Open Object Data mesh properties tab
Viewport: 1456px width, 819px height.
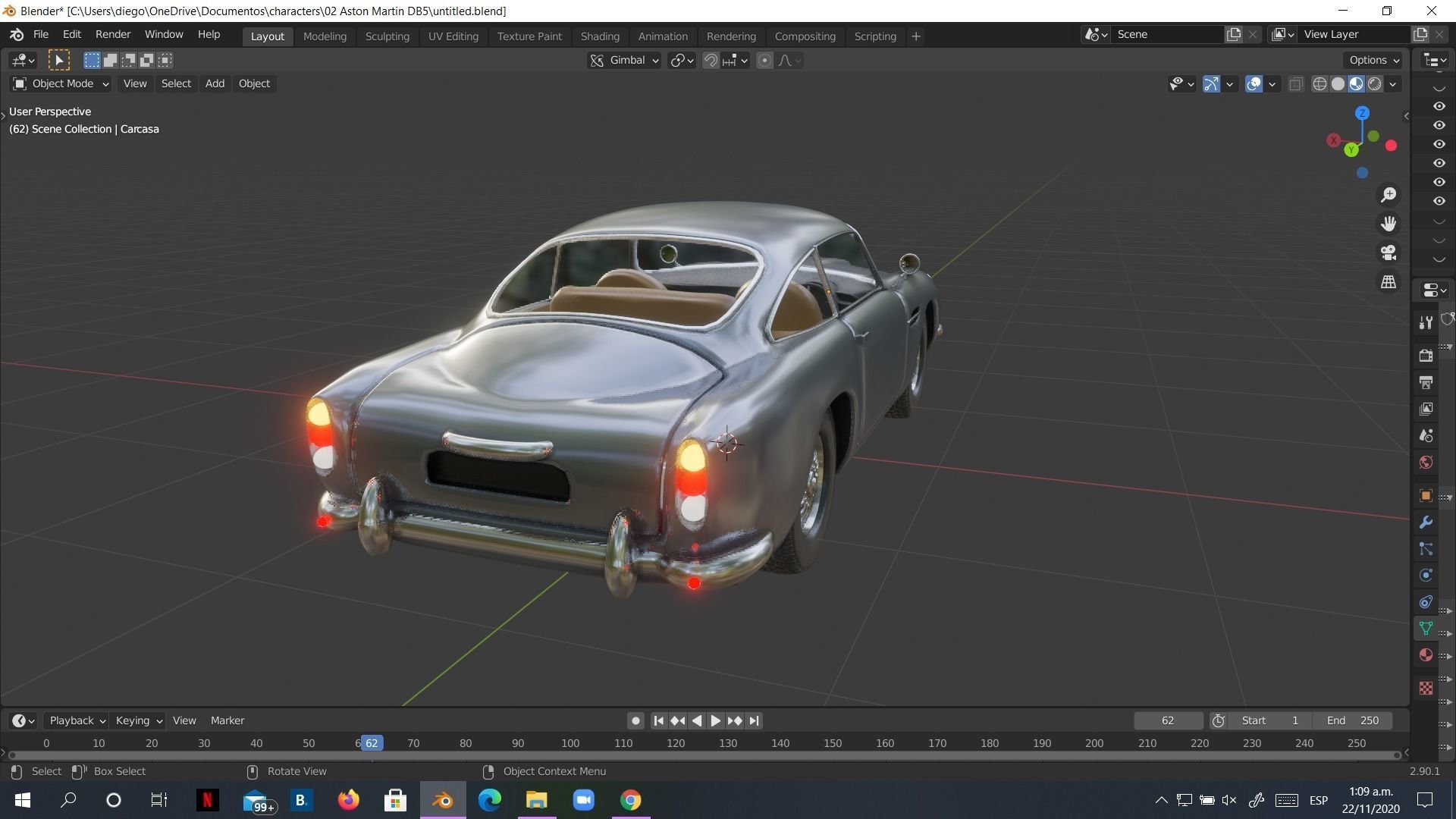pos(1426,629)
